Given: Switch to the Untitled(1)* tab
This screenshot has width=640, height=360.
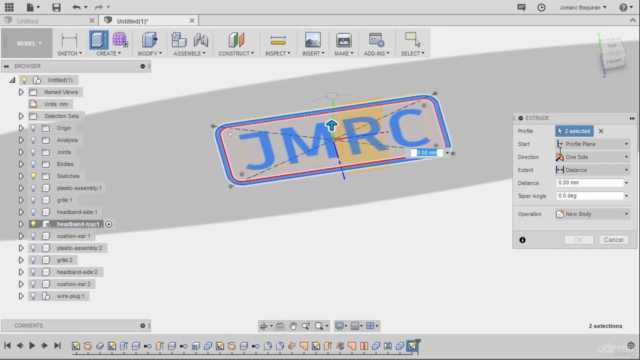Looking at the screenshot, I should click(x=132, y=21).
